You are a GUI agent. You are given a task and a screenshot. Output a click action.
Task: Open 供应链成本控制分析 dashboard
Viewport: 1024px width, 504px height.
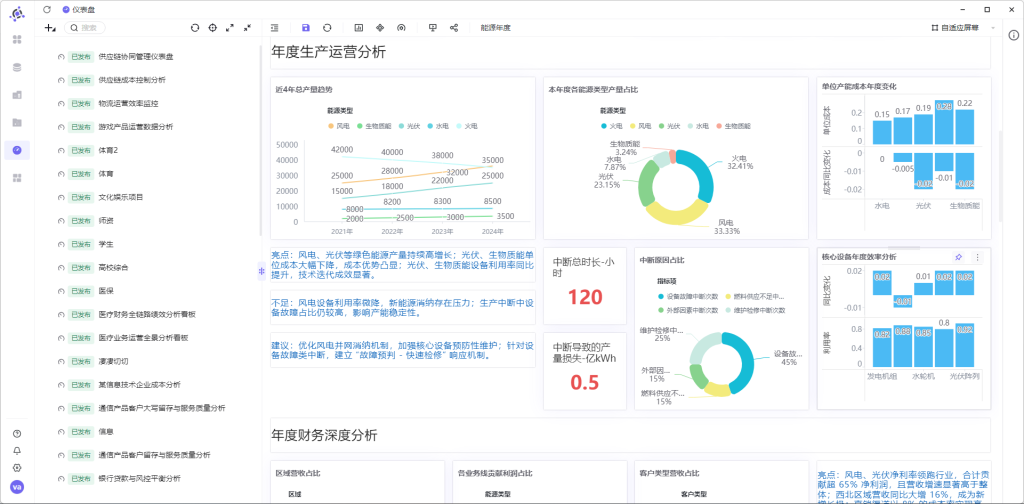pyautogui.click(x=132, y=80)
